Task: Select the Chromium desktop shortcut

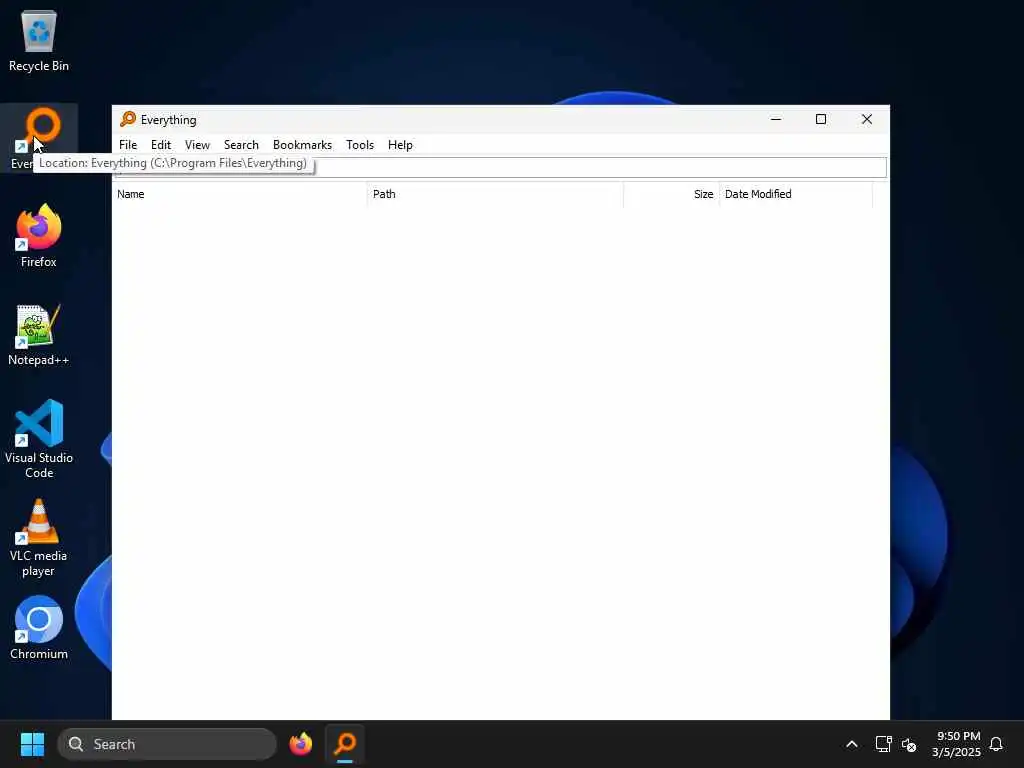Action: click(x=39, y=628)
